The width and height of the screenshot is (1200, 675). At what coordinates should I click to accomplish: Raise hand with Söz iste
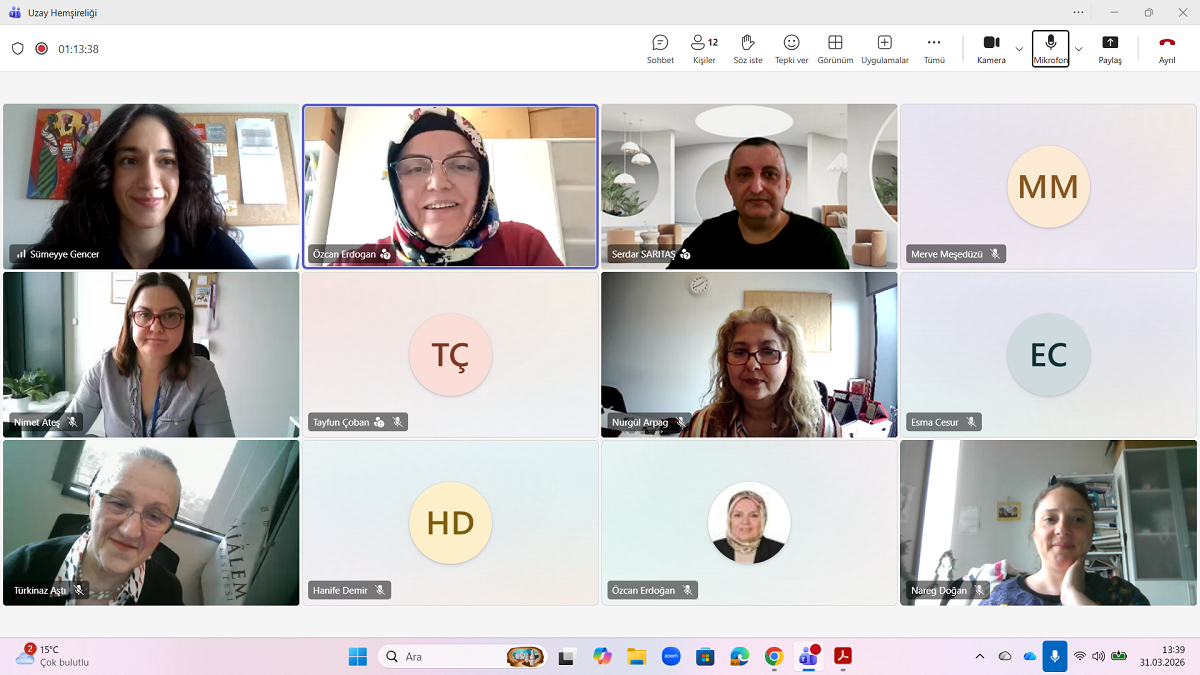point(747,48)
